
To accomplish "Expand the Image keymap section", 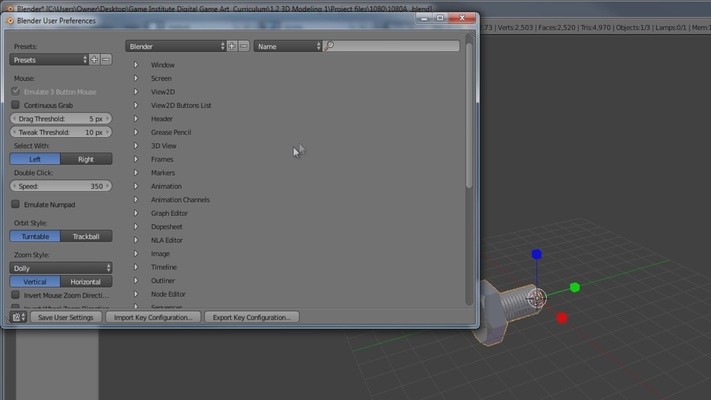I will tap(136, 254).
